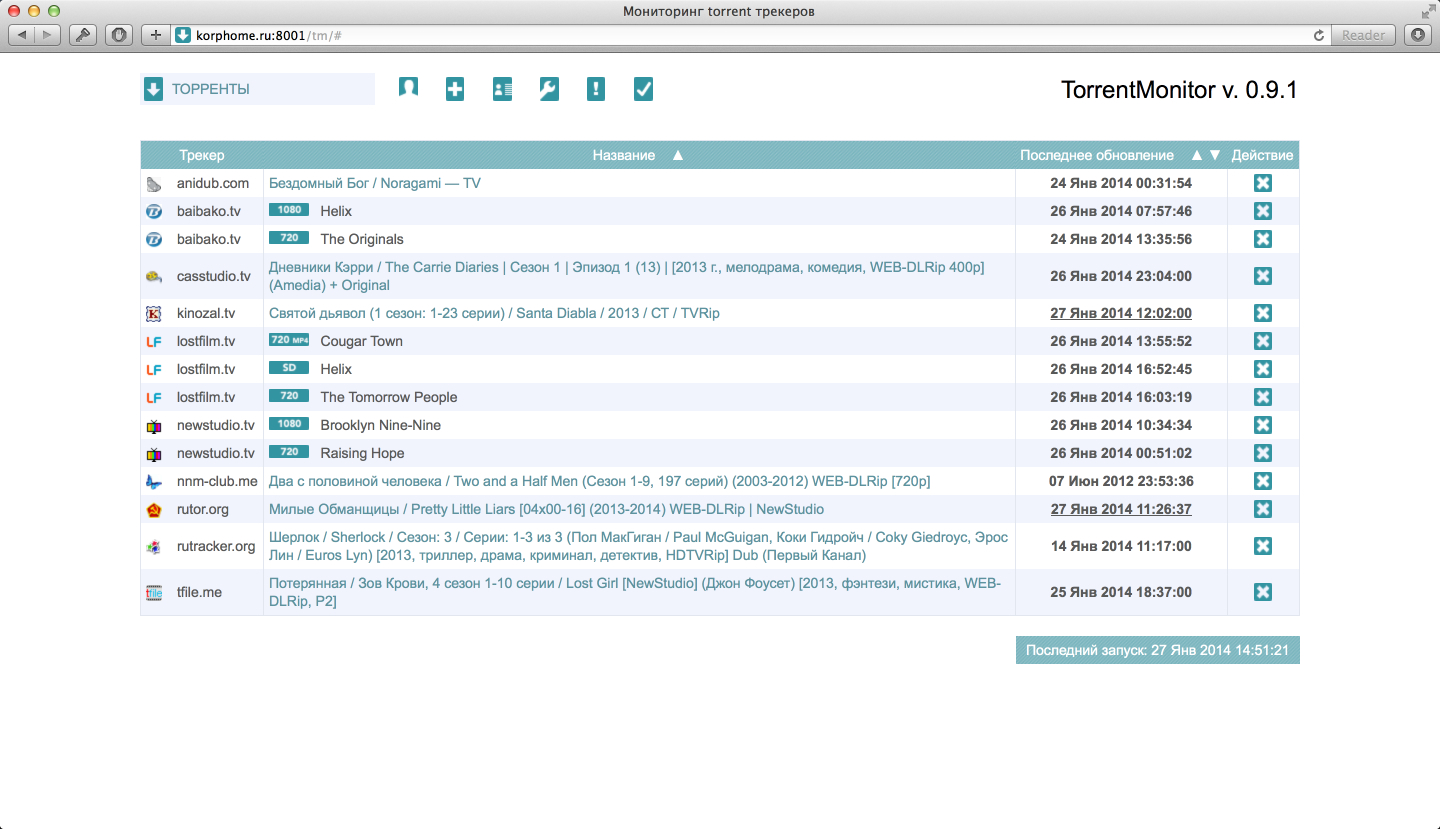
Task: Delete the Two and a Half Men entry
Action: click(1263, 481)
